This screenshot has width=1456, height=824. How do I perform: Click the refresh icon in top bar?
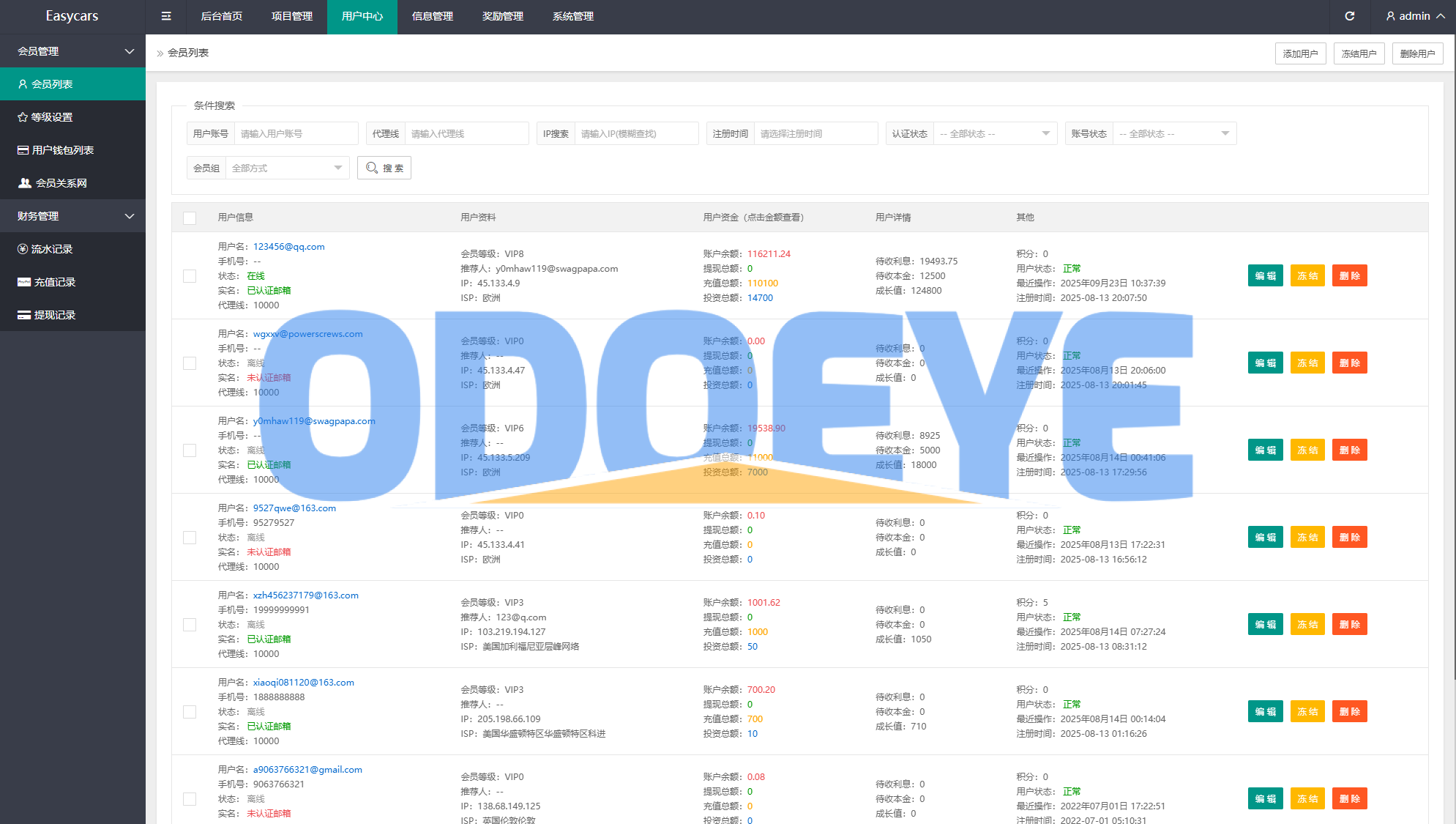point(1350,16)
